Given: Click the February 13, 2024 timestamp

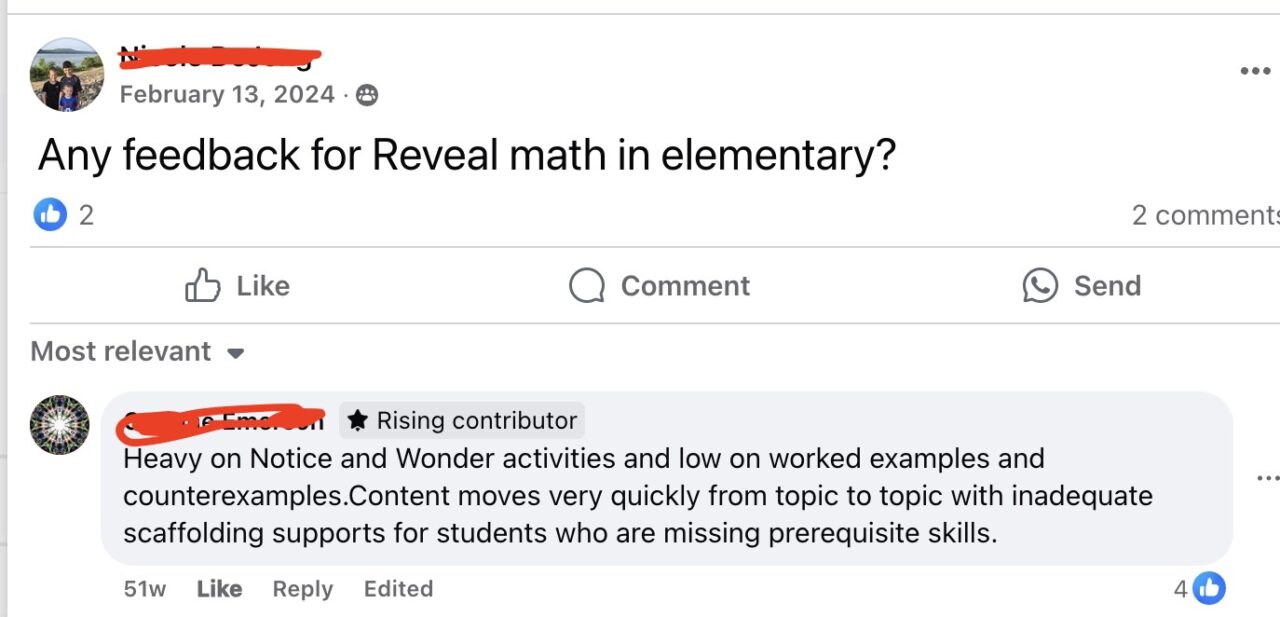Looking at the screenshot, I should click(227, 95).
